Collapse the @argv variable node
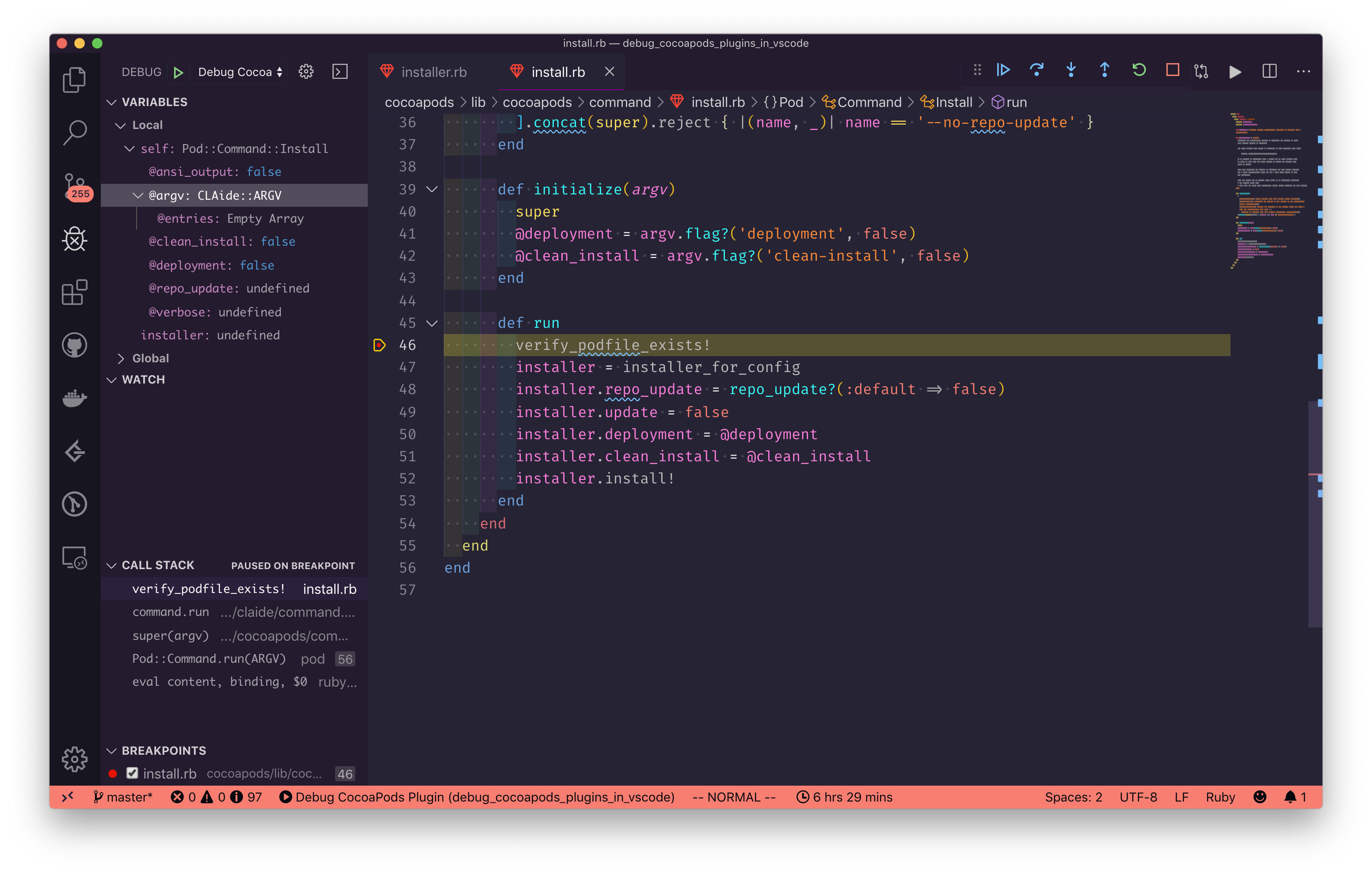The height and width of the screenshot is (874, 1372). (x=138, y=195)
